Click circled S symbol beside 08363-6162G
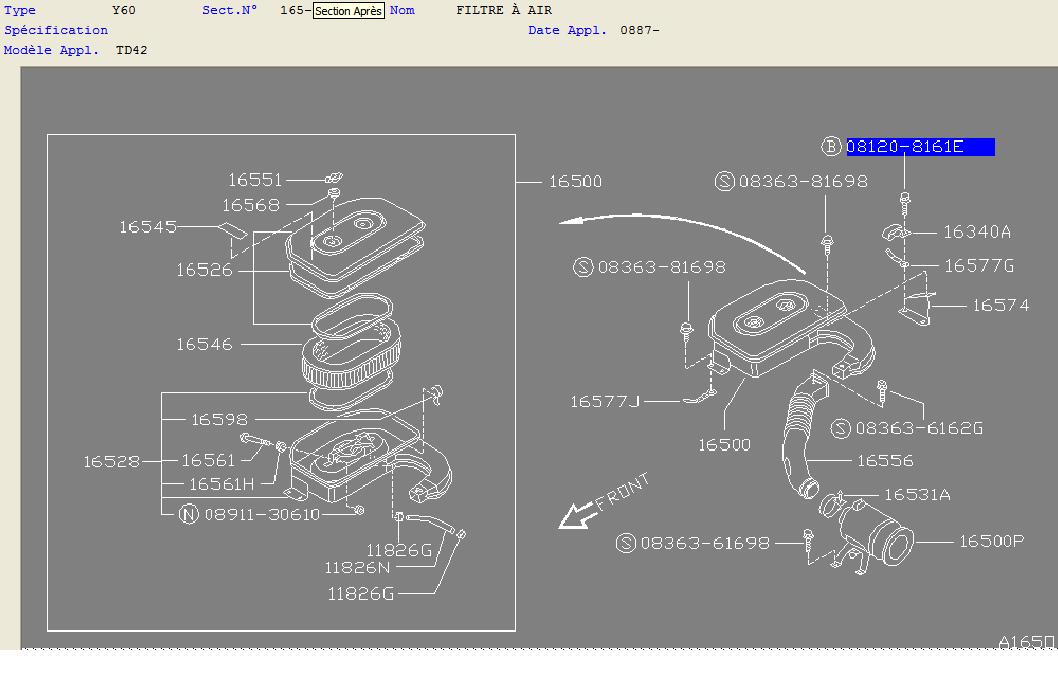Viewport: 1058px width, 698px height. coord(840,428)
